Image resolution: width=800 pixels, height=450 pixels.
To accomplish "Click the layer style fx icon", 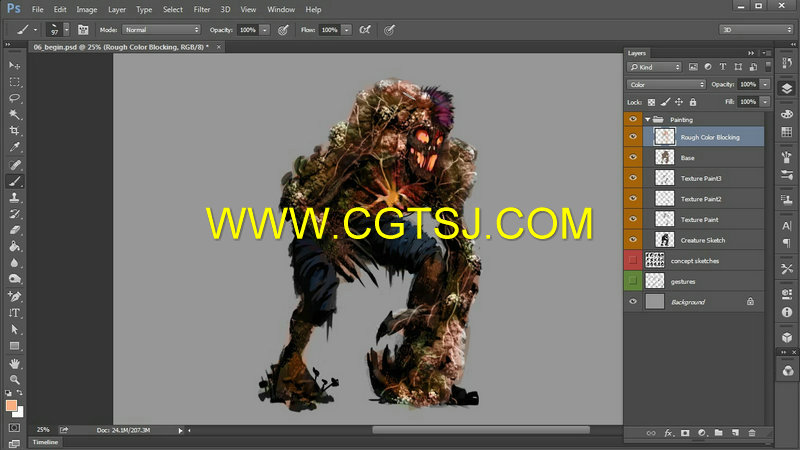I will coord(668,433).
